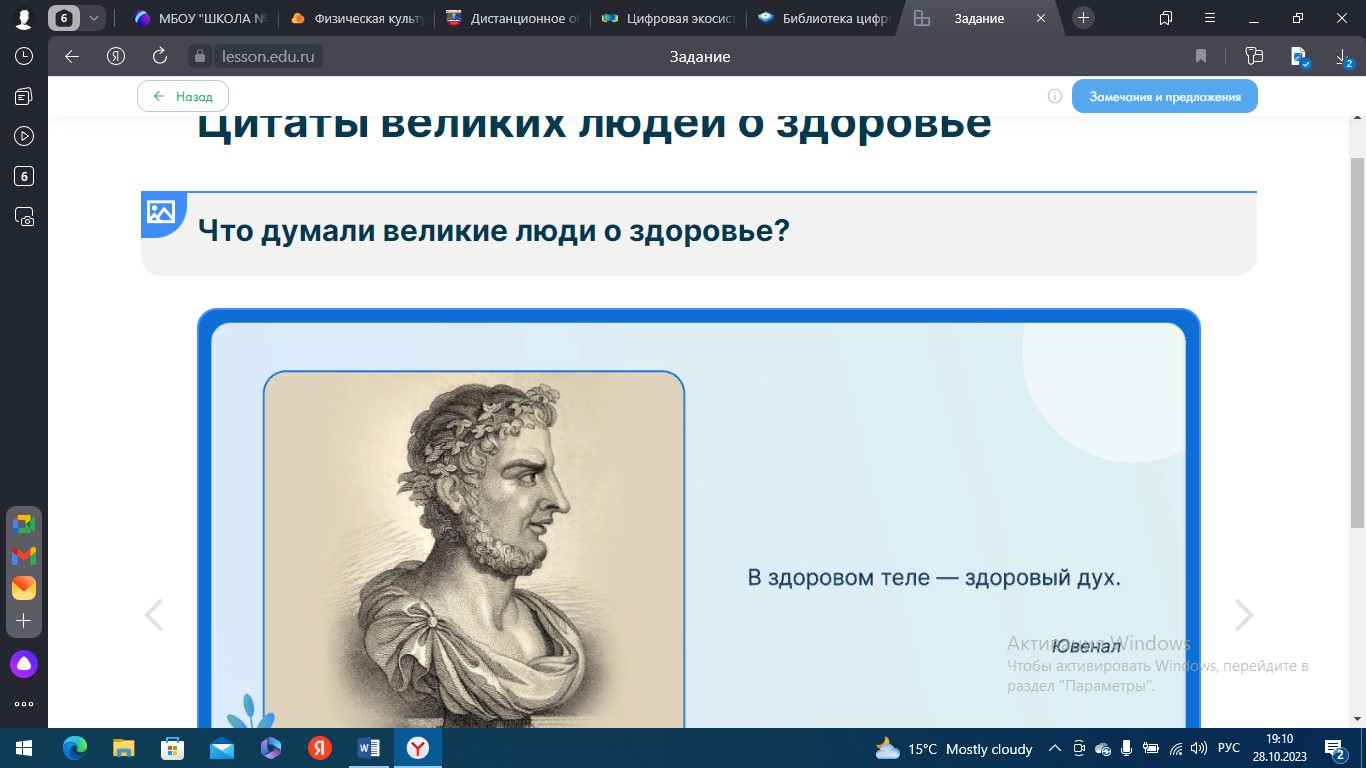Switch to Microsoft Word from the taskbar
Viewport: 1366px width, 768px height.
click(x=369, y=748)
